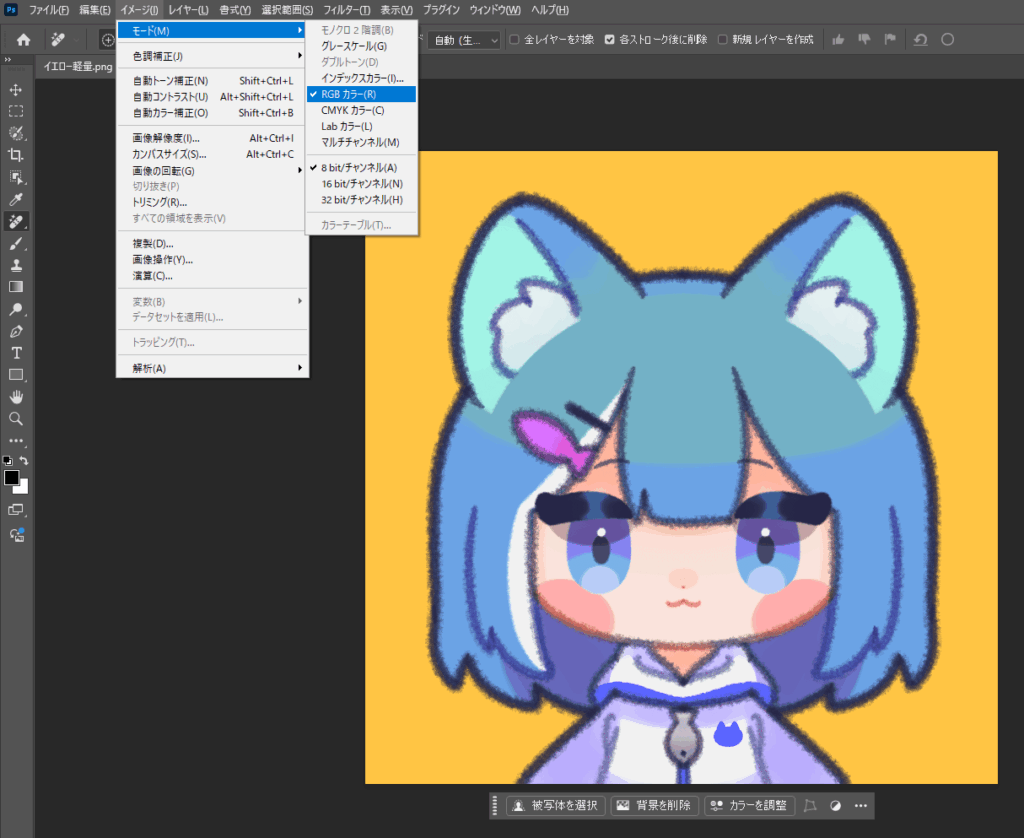Select the Crop tool
This screenshot has width=1024, height=838.
coord(16,155)
